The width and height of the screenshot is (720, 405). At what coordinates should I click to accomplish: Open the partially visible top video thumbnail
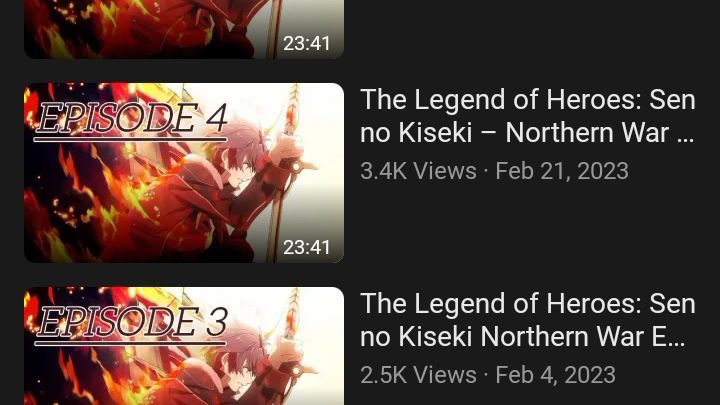pyautogui.click(x=184, y=29)
